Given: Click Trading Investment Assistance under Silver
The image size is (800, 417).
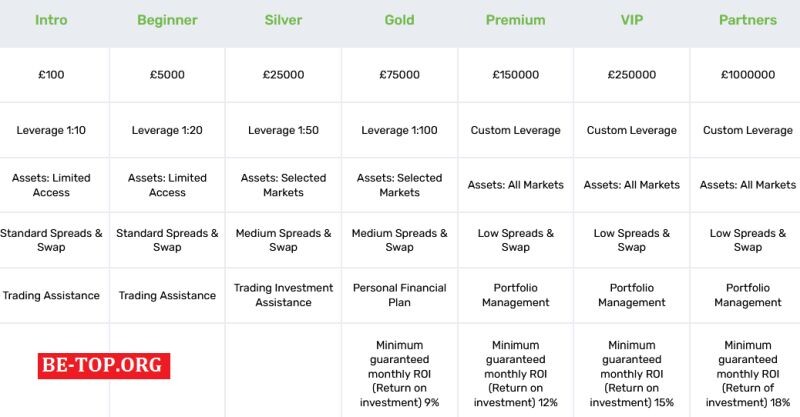Looking at the screenshot, I should (283, 295).
